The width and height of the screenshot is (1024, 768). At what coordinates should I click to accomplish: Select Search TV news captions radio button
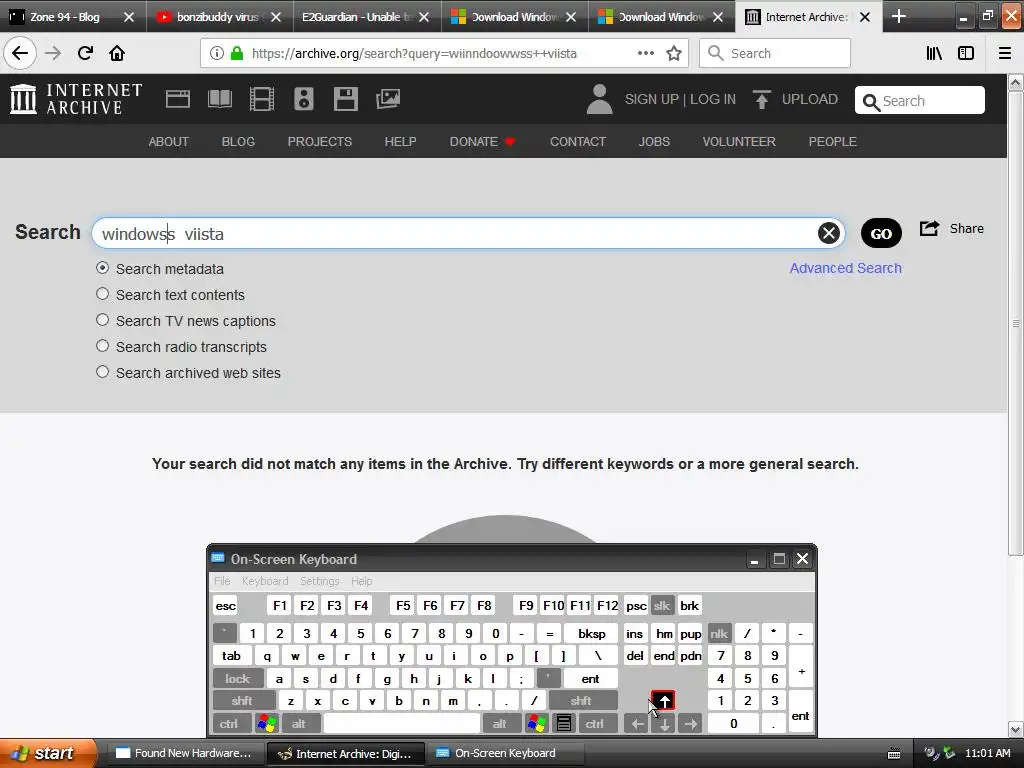tap(103, 320)
